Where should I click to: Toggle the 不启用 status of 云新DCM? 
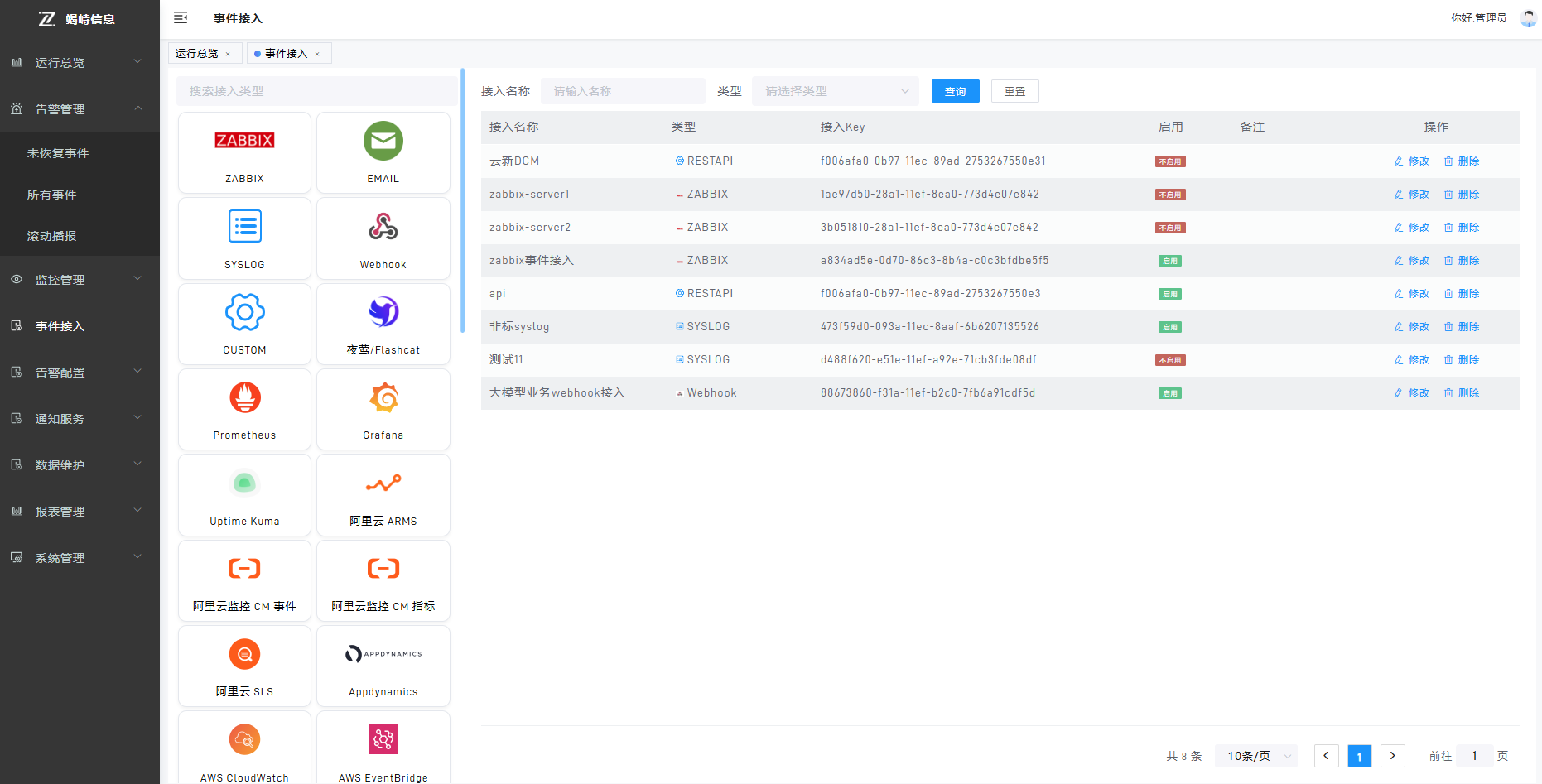[x=1170, y=161]
